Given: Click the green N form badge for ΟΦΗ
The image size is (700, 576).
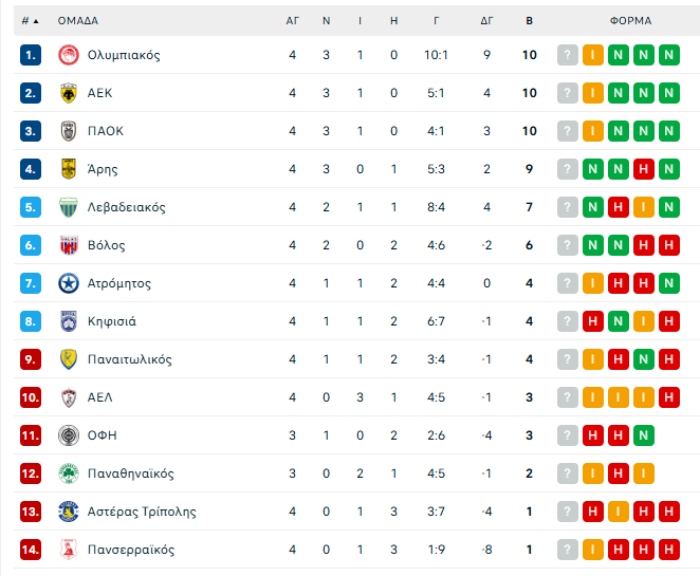Looking at the screenshot, I should click(x=643, y=435).
